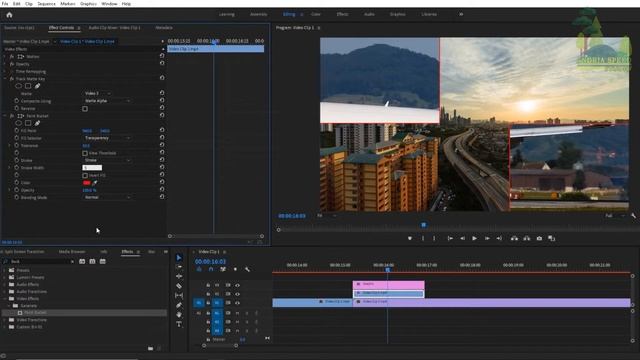Play the Program monitor
The width and height of the screenshot is (640, 360).
474,238
